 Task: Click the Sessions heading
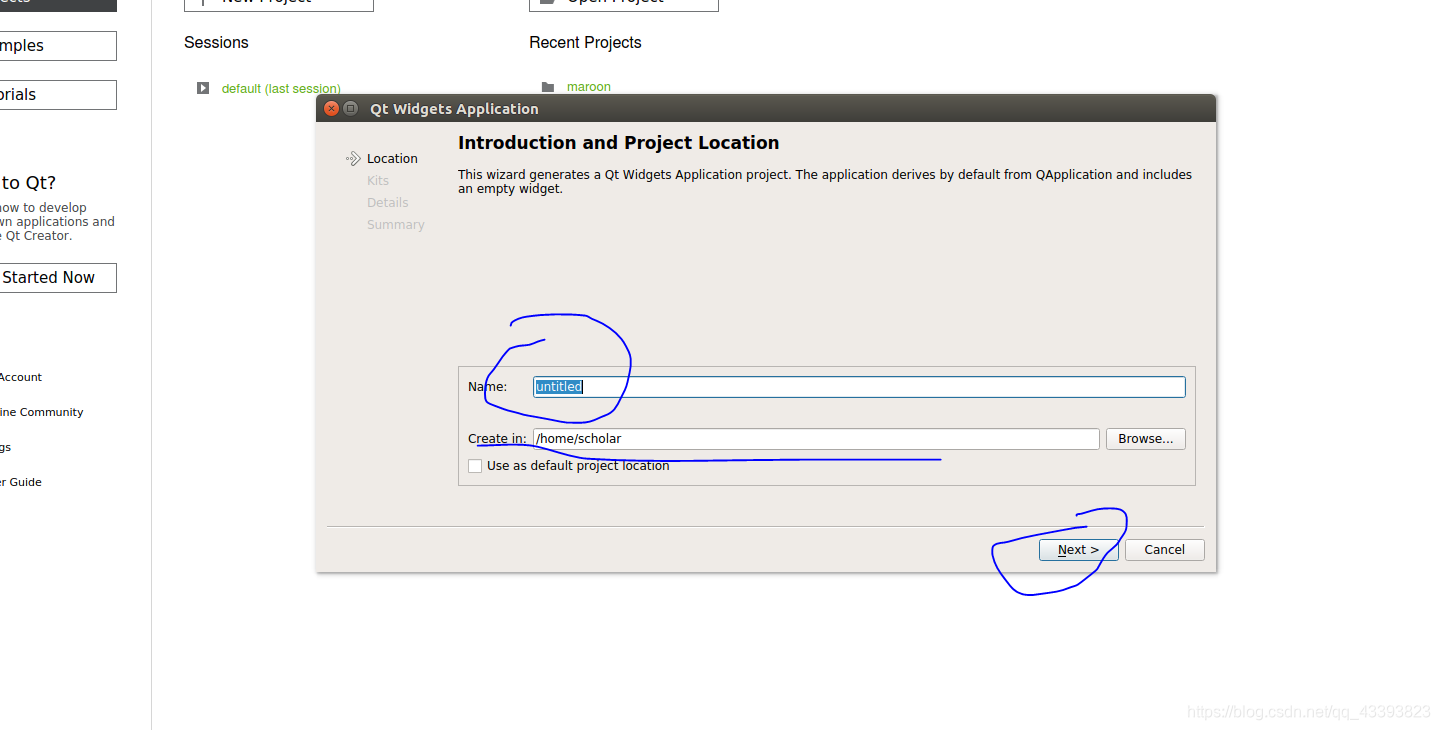tap(216, 43)
